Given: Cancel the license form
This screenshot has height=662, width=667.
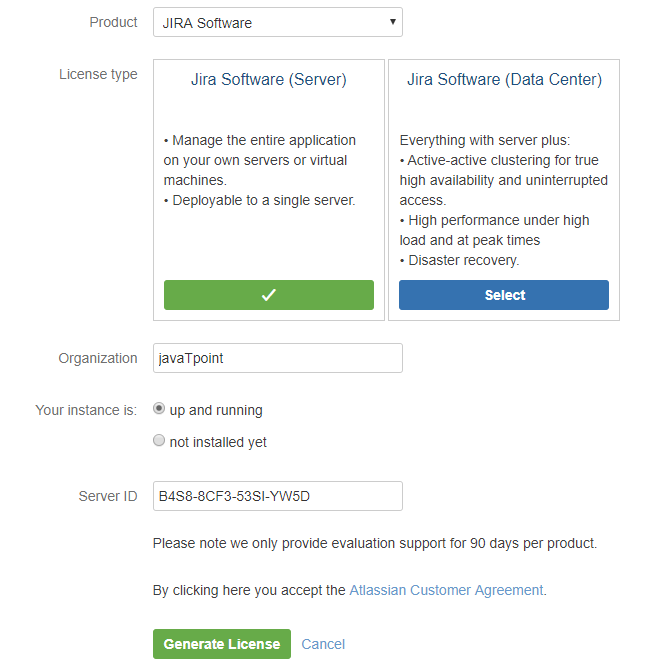Looking at the screenshot, I should pyautogui.click(x=323, y=644).
